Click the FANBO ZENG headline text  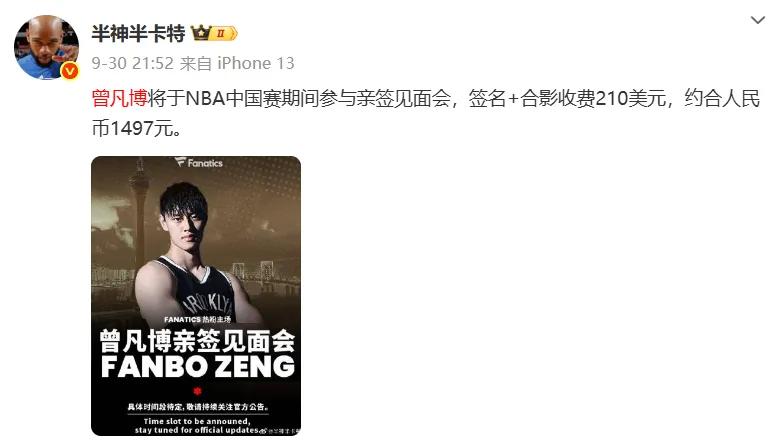(x=197, y=367)
